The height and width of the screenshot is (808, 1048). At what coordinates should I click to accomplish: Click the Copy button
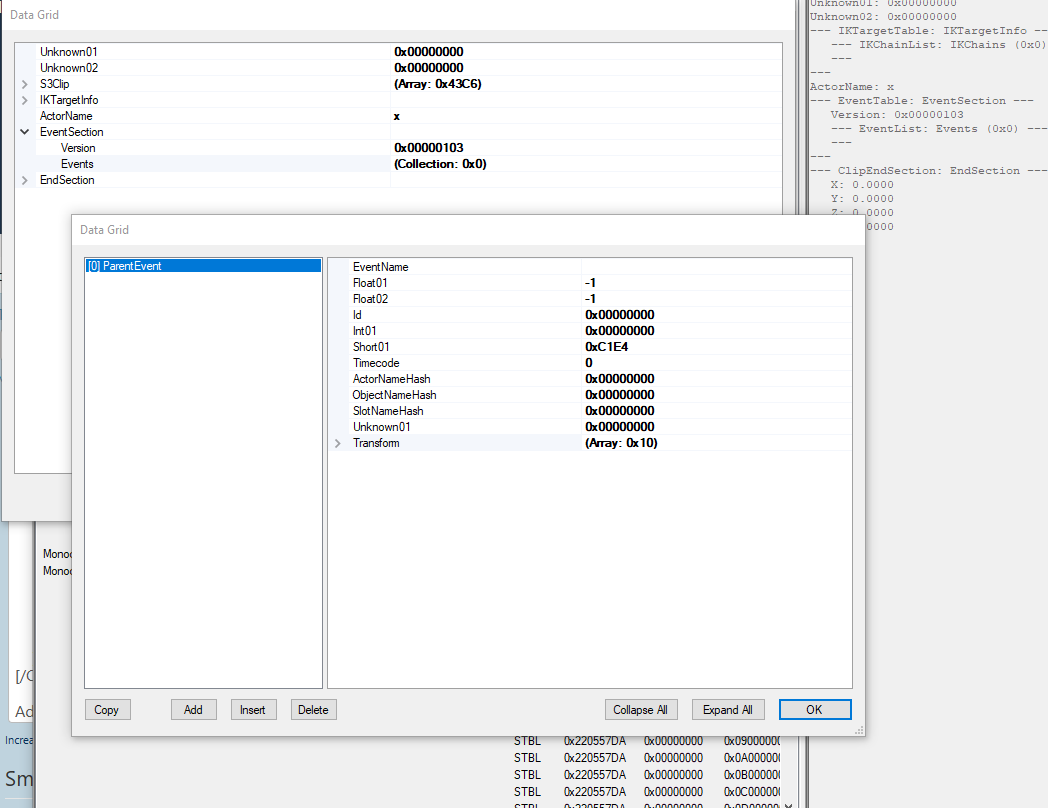[x=107, y=710]
